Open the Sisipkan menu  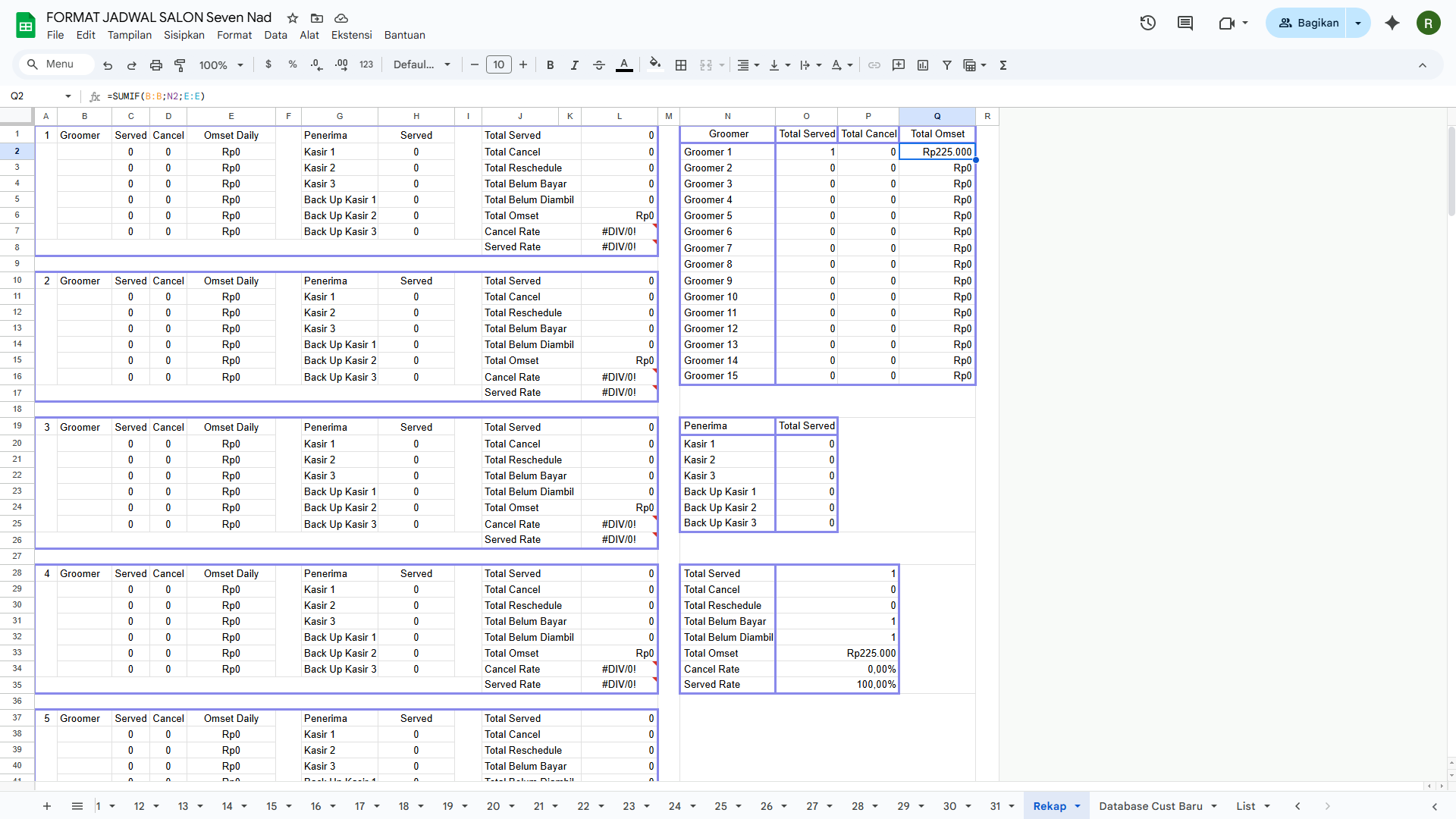184,35
